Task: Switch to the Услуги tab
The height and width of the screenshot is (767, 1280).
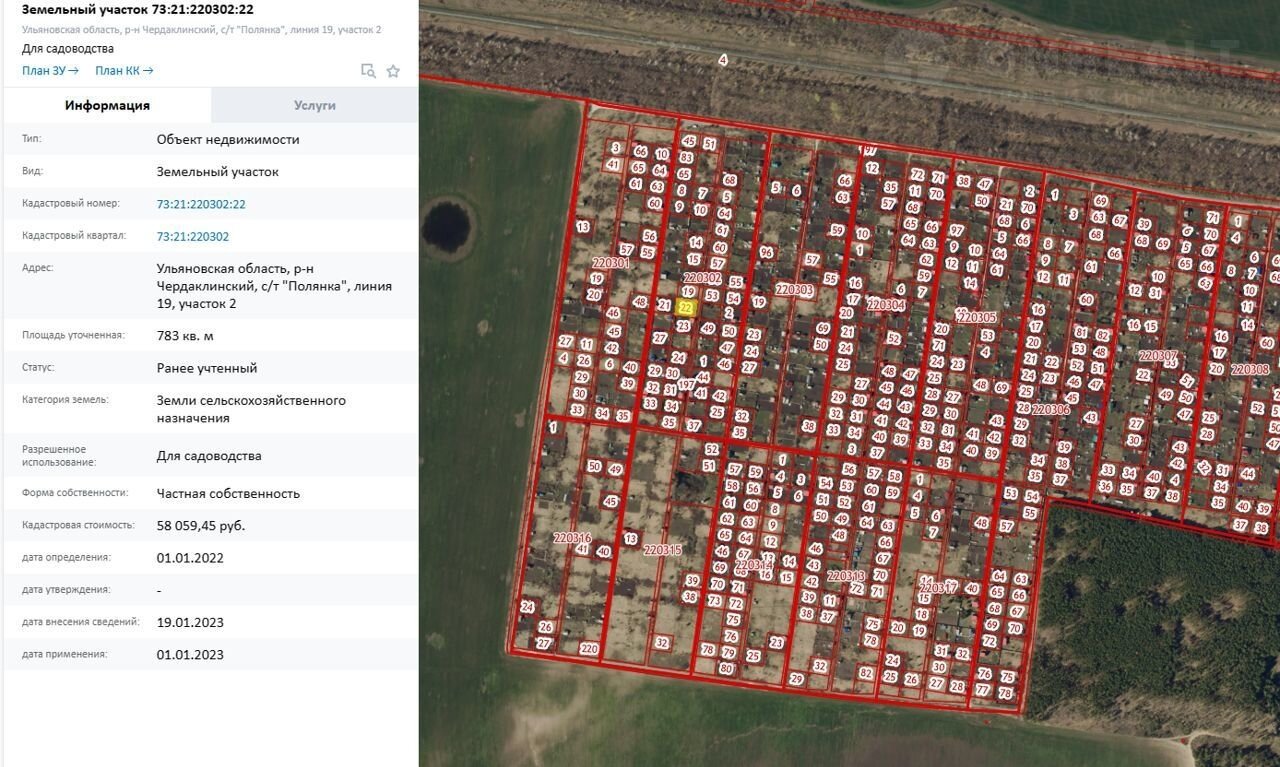Action: [314, 105]
